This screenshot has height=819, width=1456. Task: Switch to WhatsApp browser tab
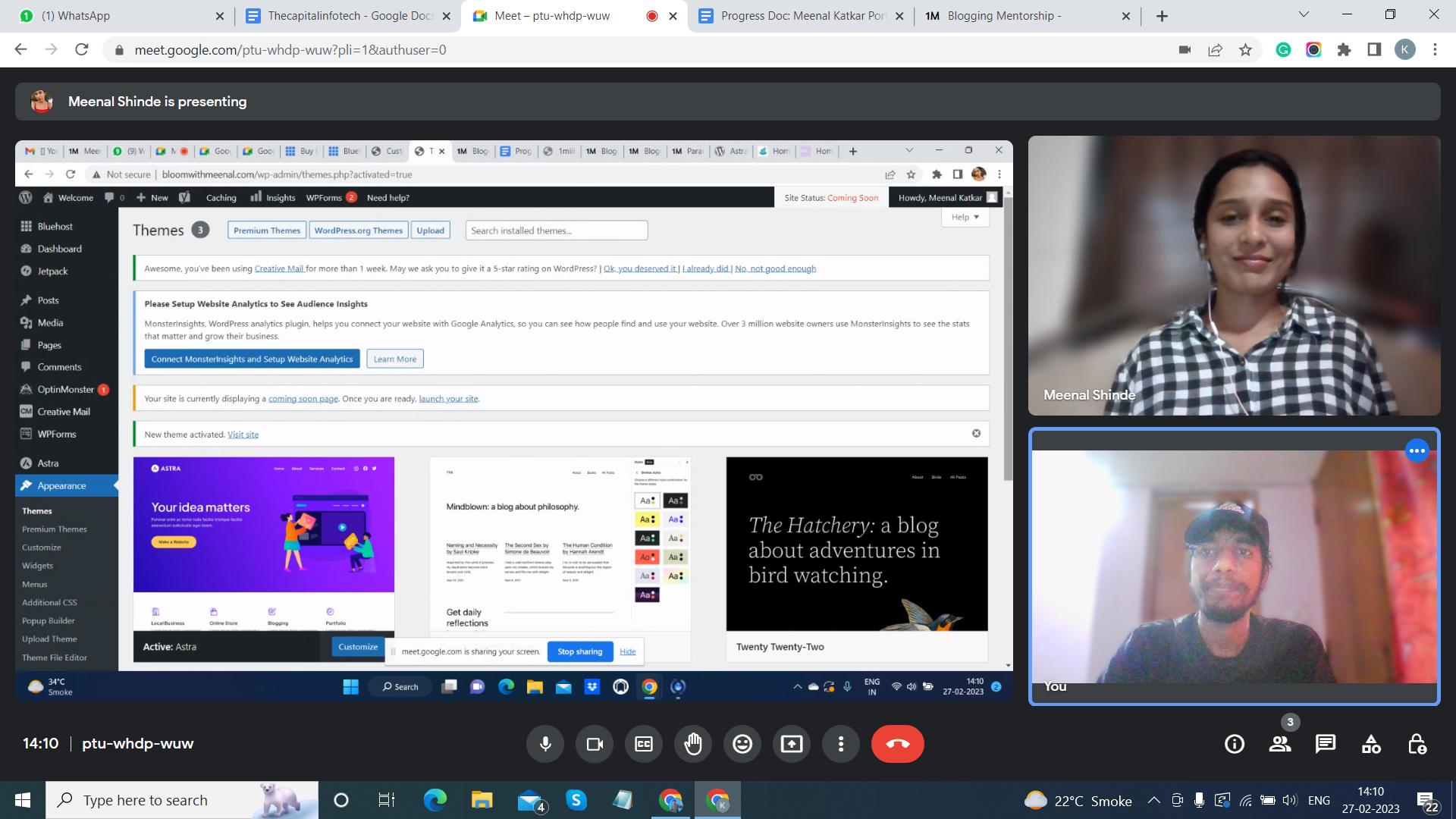tap(121, 16)
